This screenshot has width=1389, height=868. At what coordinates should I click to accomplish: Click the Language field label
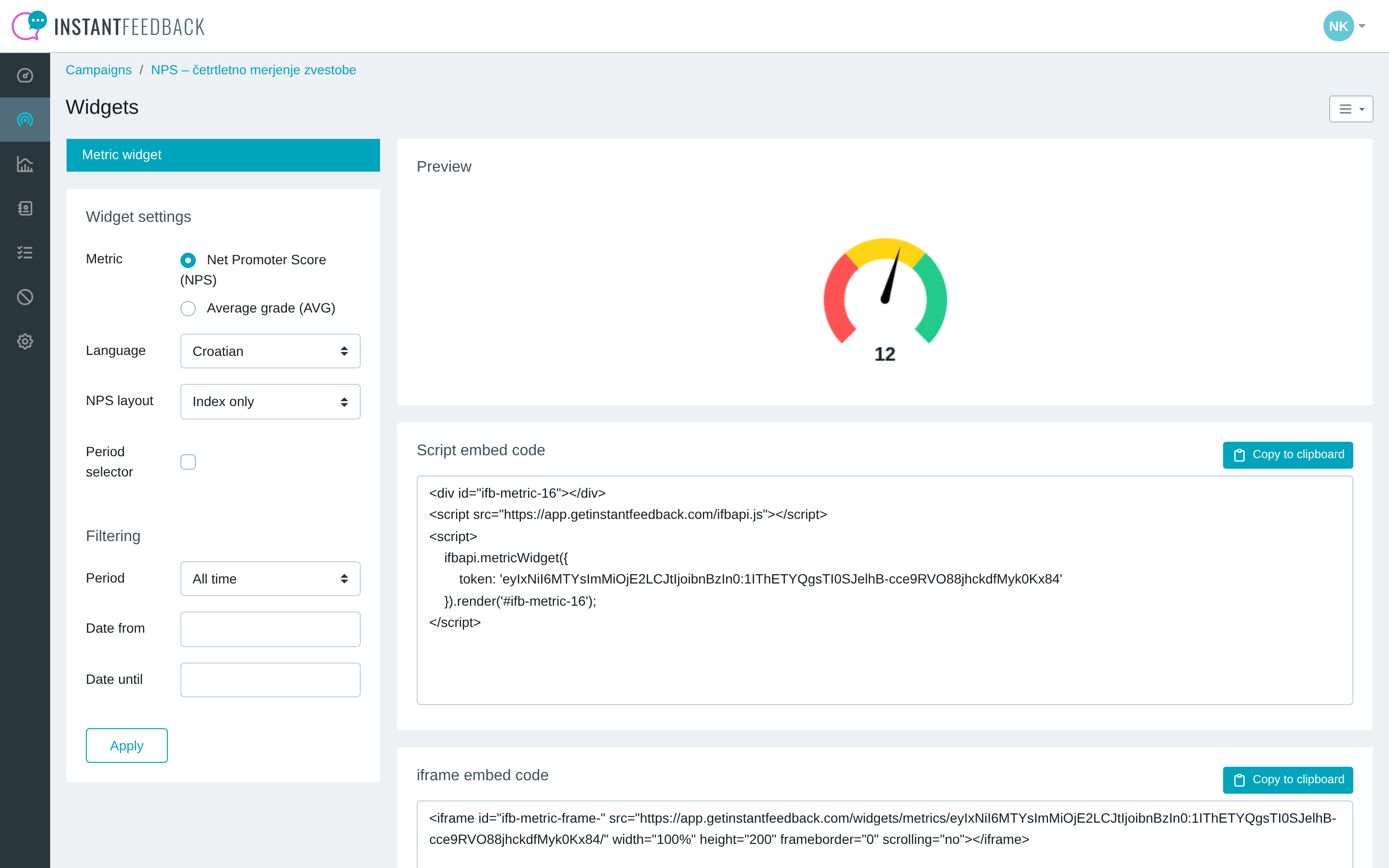click(116, 351)
